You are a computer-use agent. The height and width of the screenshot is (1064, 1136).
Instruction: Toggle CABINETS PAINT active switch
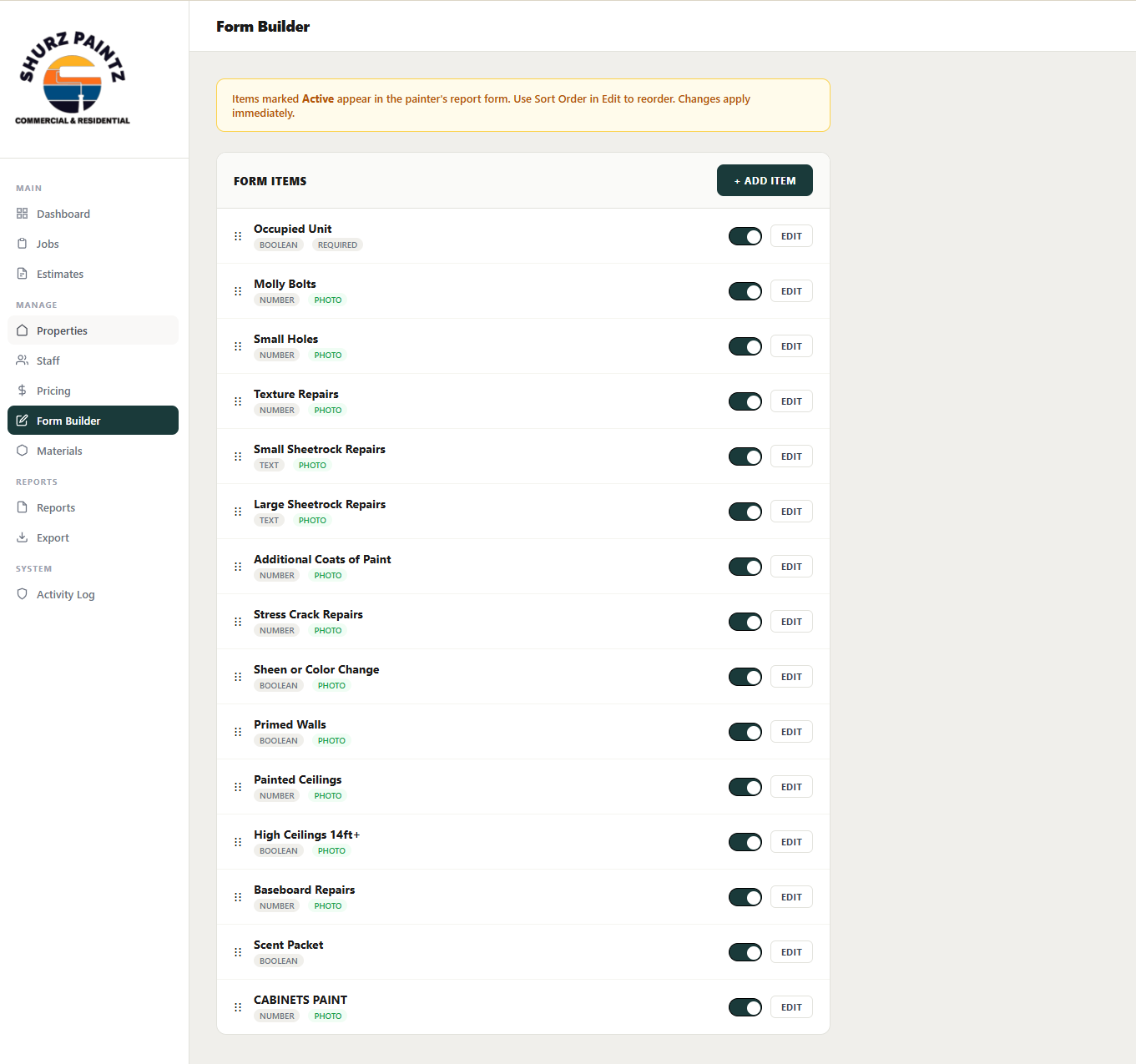[x=745, y=1007]
